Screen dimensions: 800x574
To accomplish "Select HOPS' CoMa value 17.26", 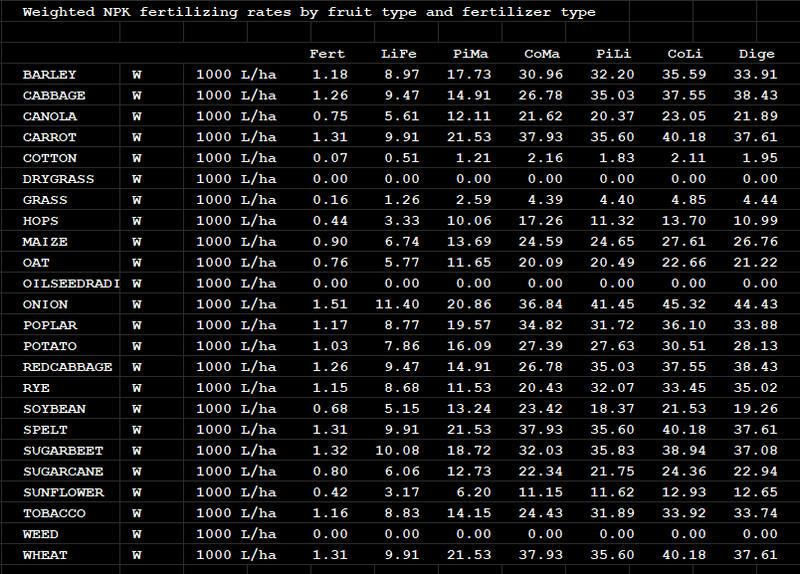I will point(543,221).
